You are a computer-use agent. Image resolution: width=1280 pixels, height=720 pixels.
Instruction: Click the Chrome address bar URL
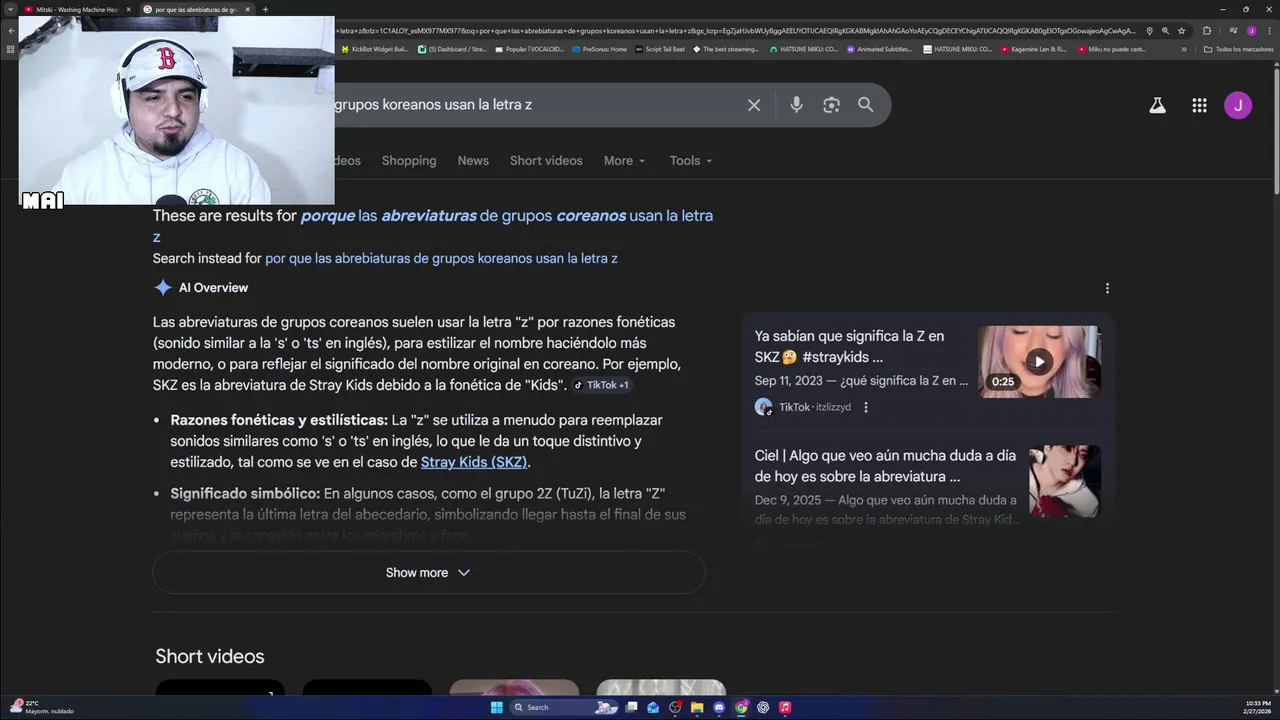point(735,31)
